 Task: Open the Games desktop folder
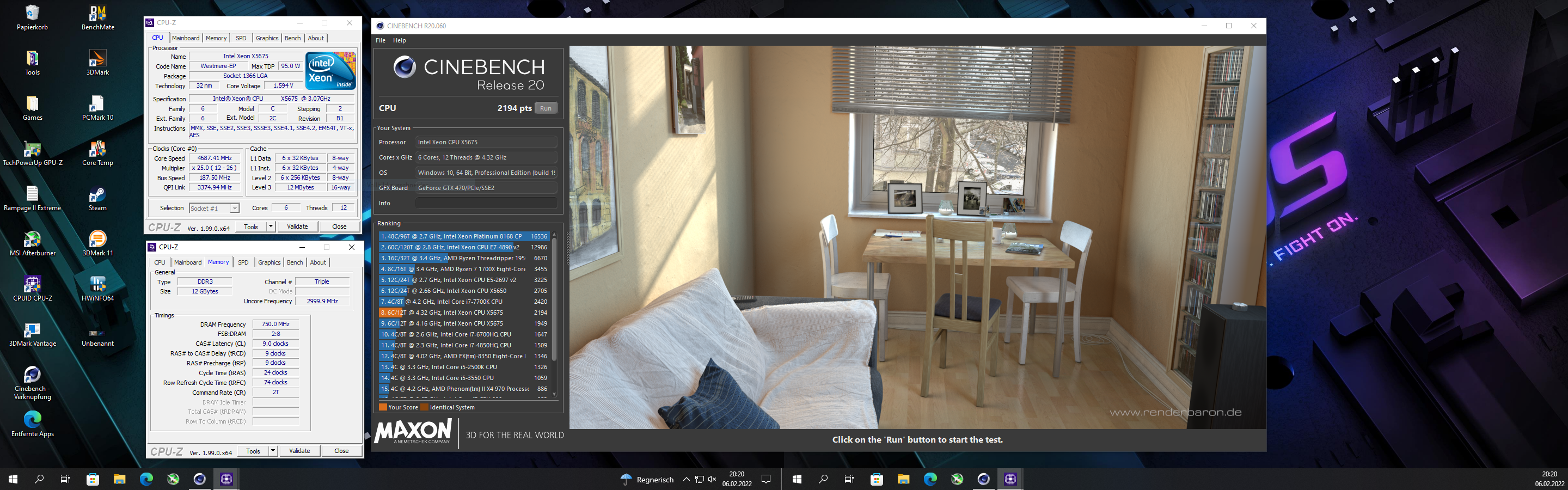tap(32, 108)
